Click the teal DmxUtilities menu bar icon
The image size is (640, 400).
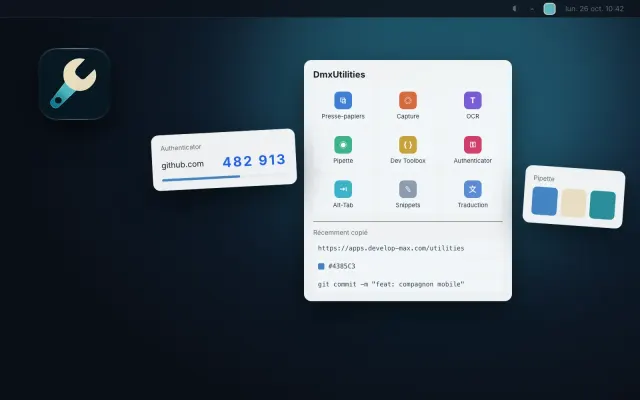549,9
